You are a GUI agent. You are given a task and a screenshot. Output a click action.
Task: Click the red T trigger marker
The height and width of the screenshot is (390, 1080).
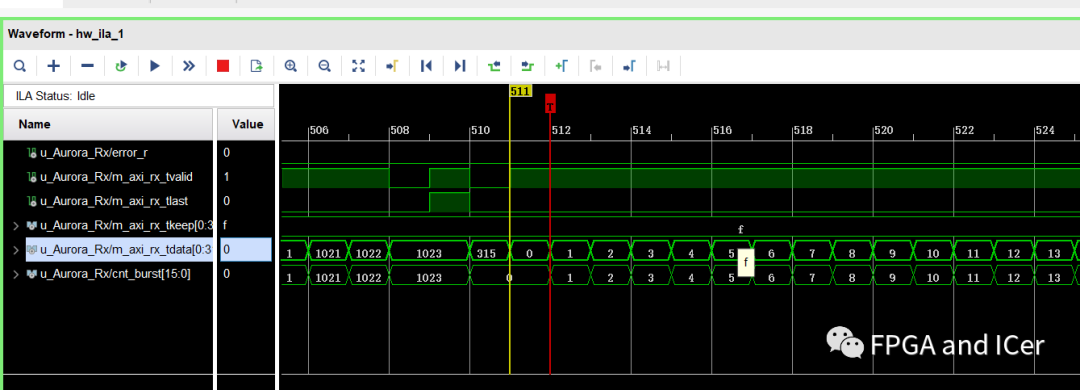(x=550, y=104)
